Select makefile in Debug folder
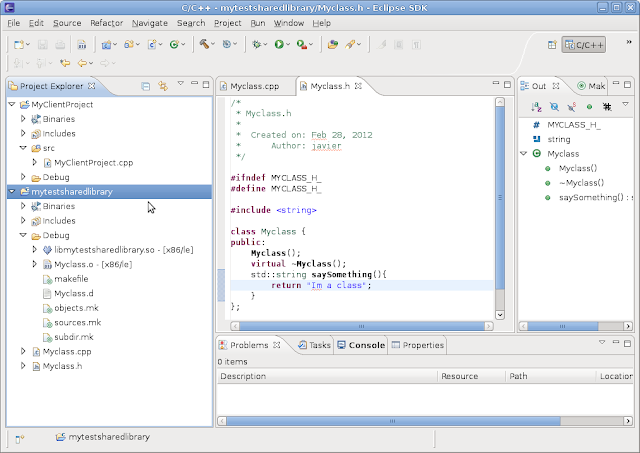Screen dimensions: 640x453 tap(71, 279)
